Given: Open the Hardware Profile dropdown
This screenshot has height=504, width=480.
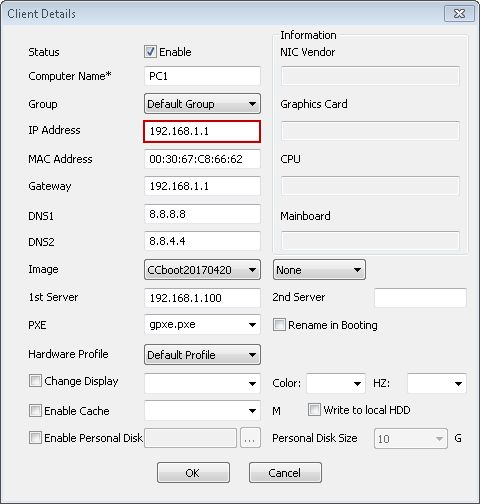Looking at the screenshot, I should tap(202, 355).
